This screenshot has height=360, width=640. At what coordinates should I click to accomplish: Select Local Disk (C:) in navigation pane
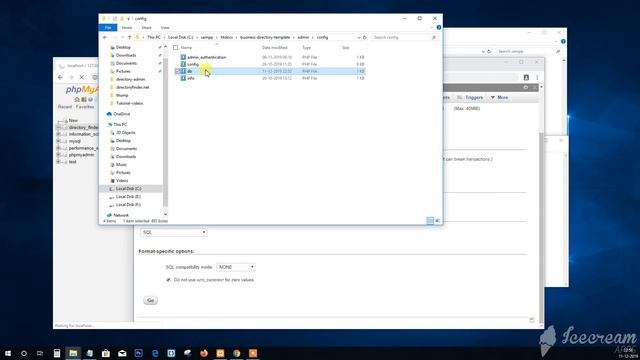(x=129, y=189)
